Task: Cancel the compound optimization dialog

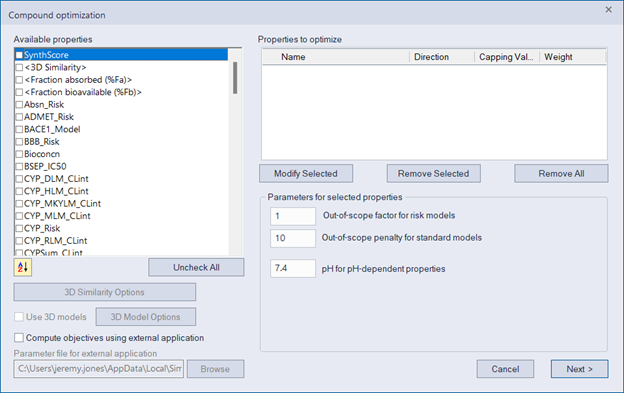Action: tap(505, 369)
